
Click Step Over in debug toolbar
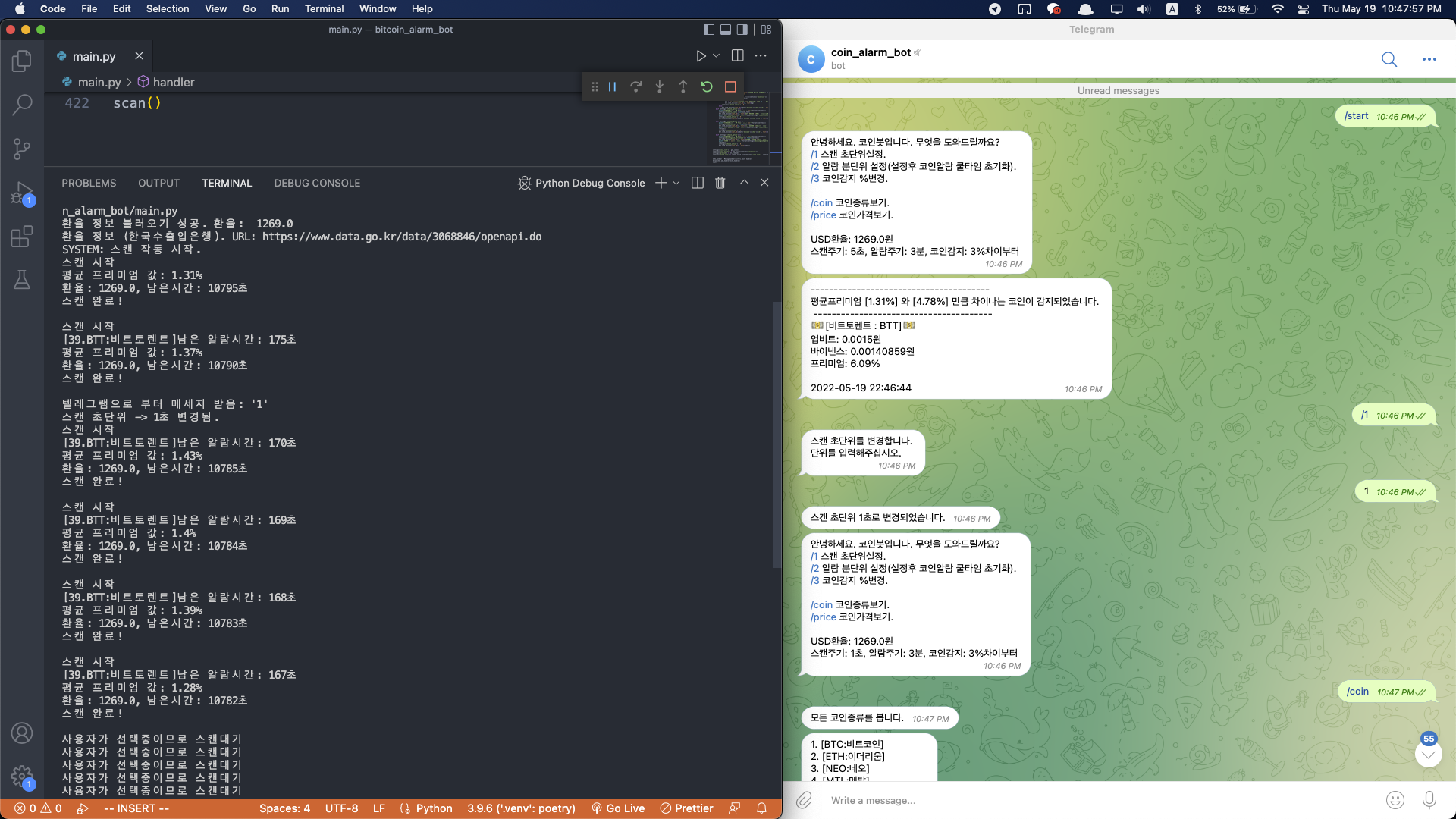[x=635, y=87]
